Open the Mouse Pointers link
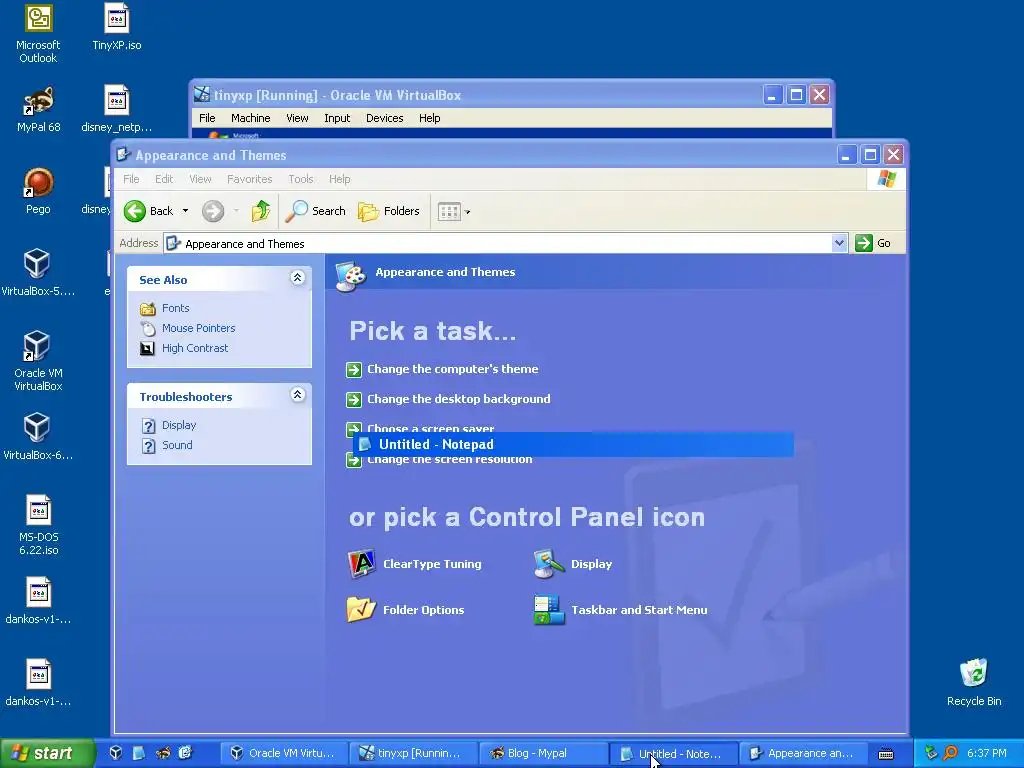The height and width of the screenshot is (768, 1024). pyautogui.click(x=199, y=328)
